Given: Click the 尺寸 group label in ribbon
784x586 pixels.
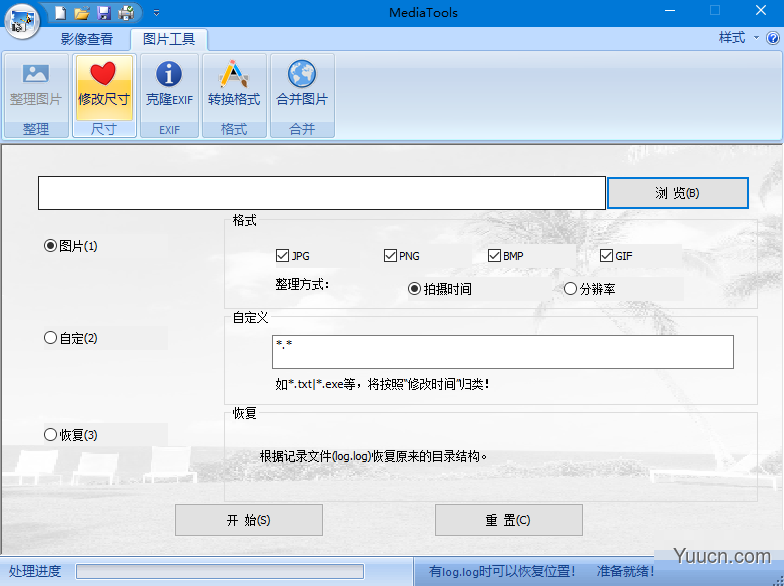Looking at the screenshot, I should click(x=104, y=130).
